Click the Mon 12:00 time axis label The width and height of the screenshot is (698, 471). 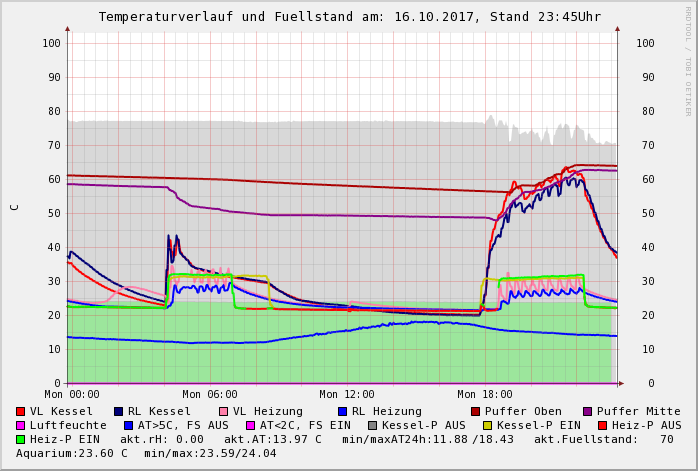(347, 395)
